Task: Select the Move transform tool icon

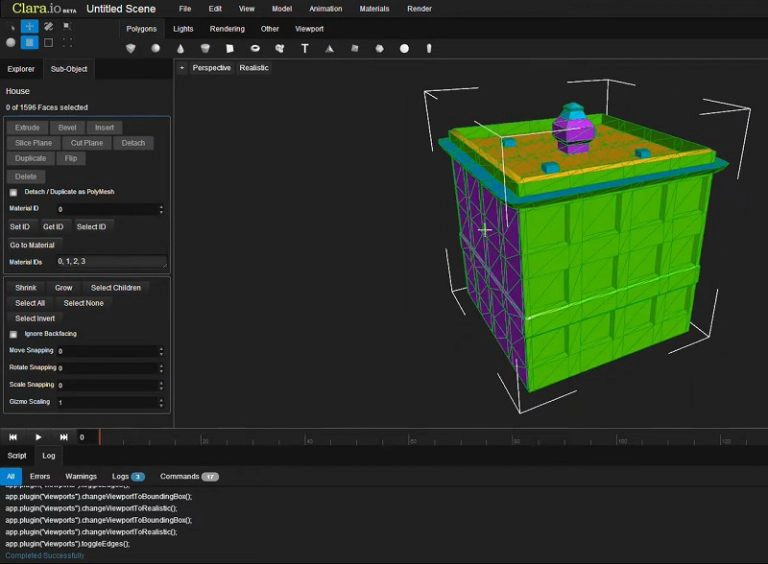Action: pyautogui.click(x=29, y=26)
